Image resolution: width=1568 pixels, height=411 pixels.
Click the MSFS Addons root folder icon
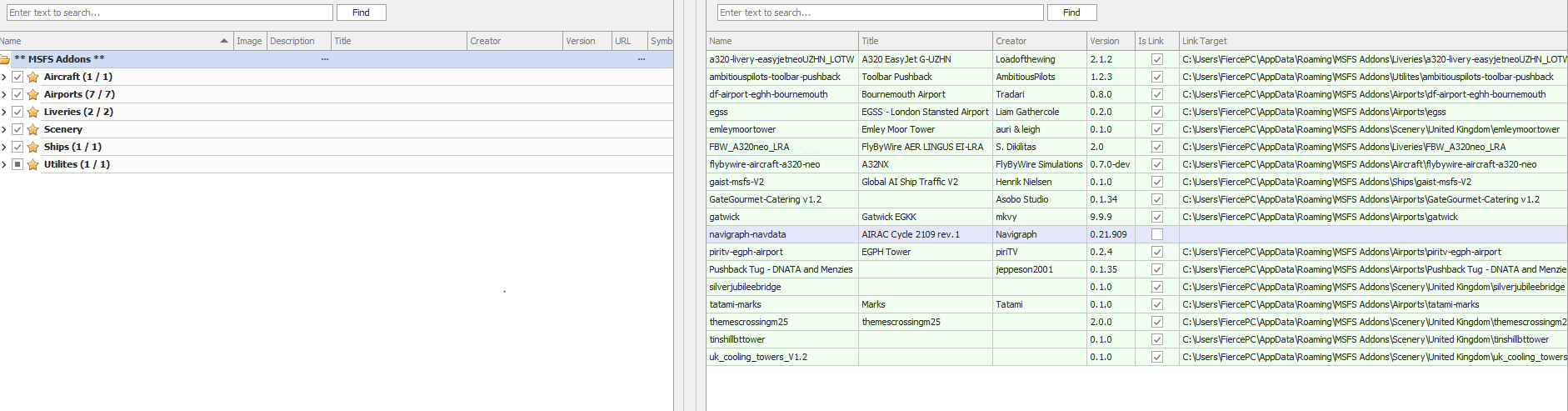(x=5, y=59)
